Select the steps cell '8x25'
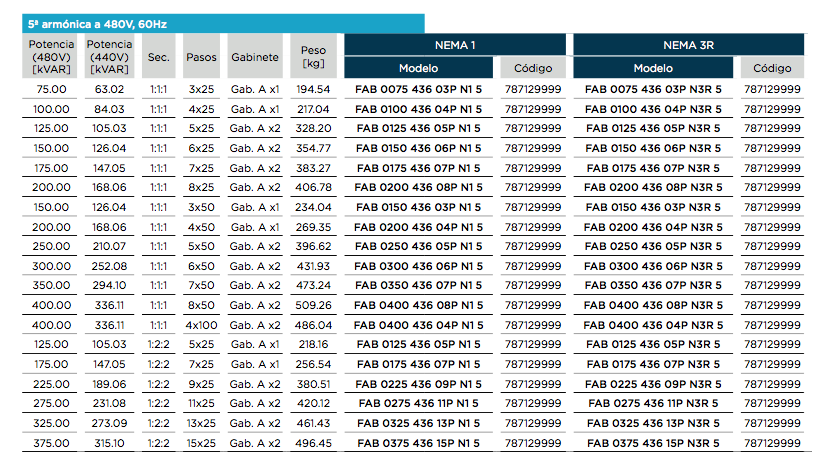The image size is (819, 464). [x=201, y=187]
